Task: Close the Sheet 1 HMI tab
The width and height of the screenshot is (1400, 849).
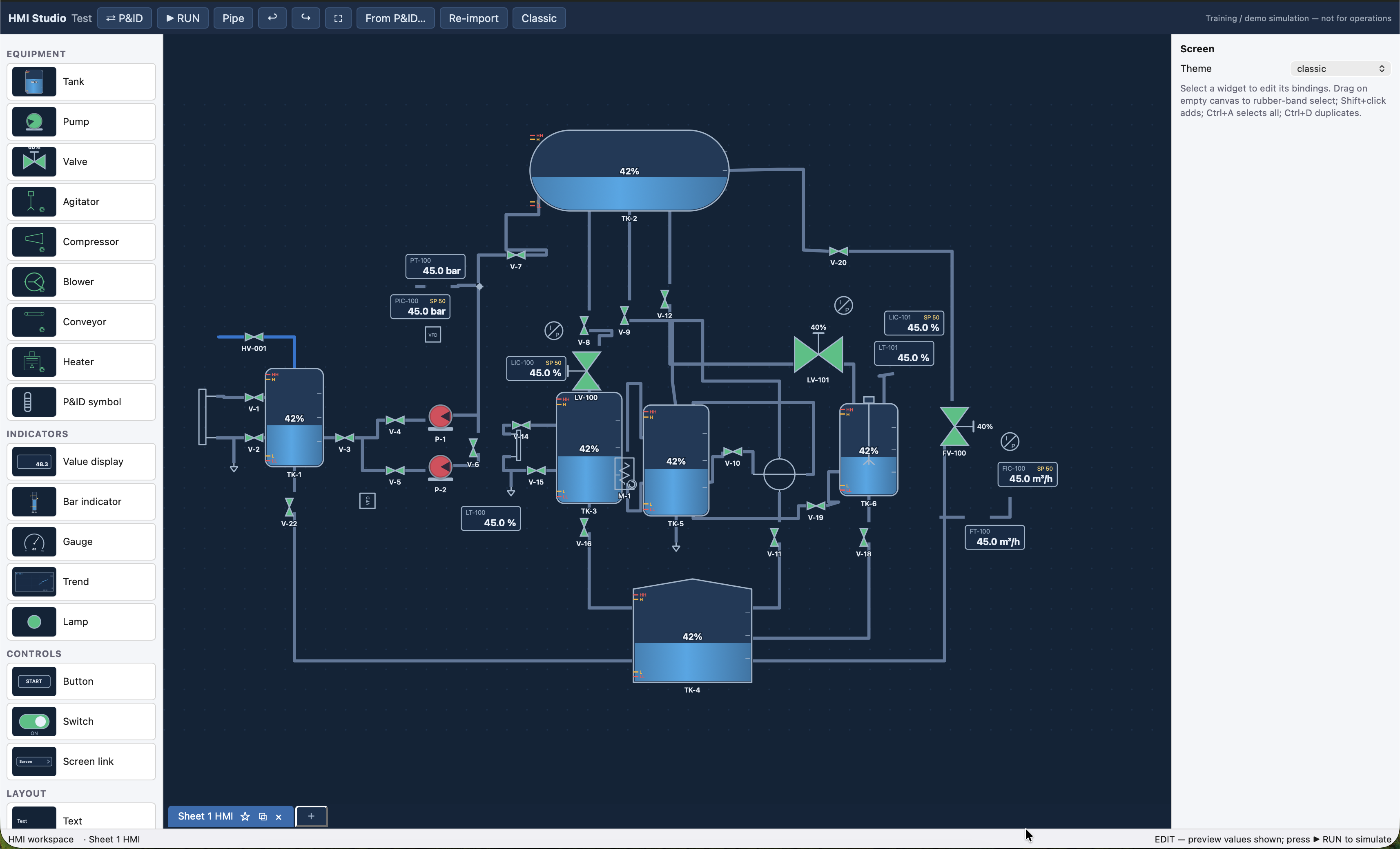Action: click(x=279, y=817)
